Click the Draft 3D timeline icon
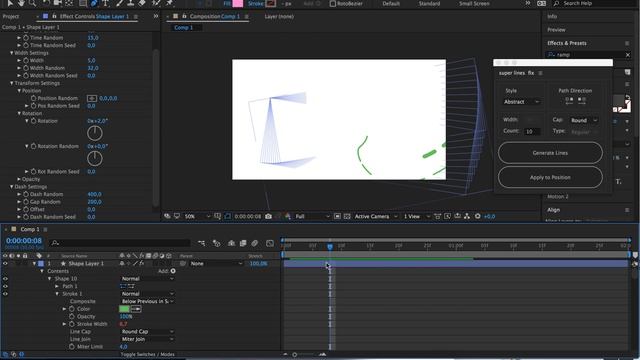Screen dimensions: 640x360 pos(216,243)
